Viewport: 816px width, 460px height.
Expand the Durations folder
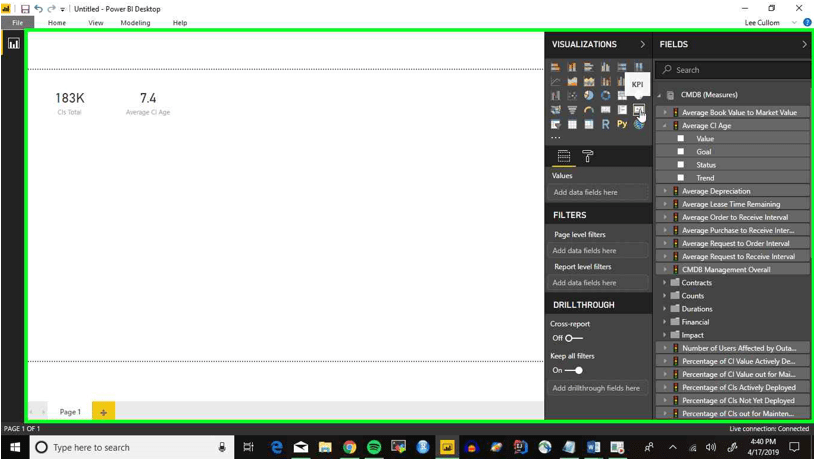[665, 309]
